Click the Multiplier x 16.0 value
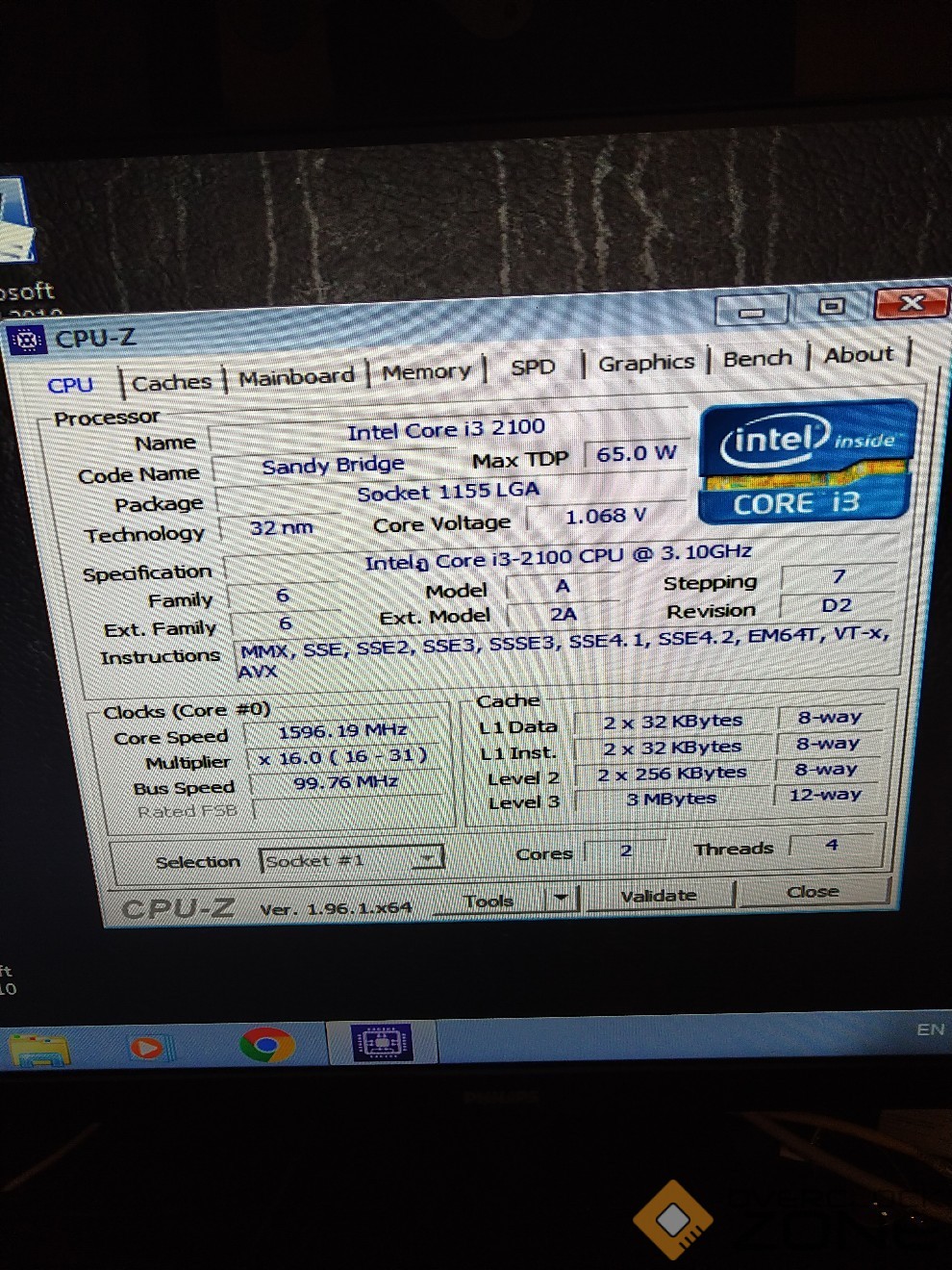This screenshot has height=1270, width=952. tap(343, 757)
